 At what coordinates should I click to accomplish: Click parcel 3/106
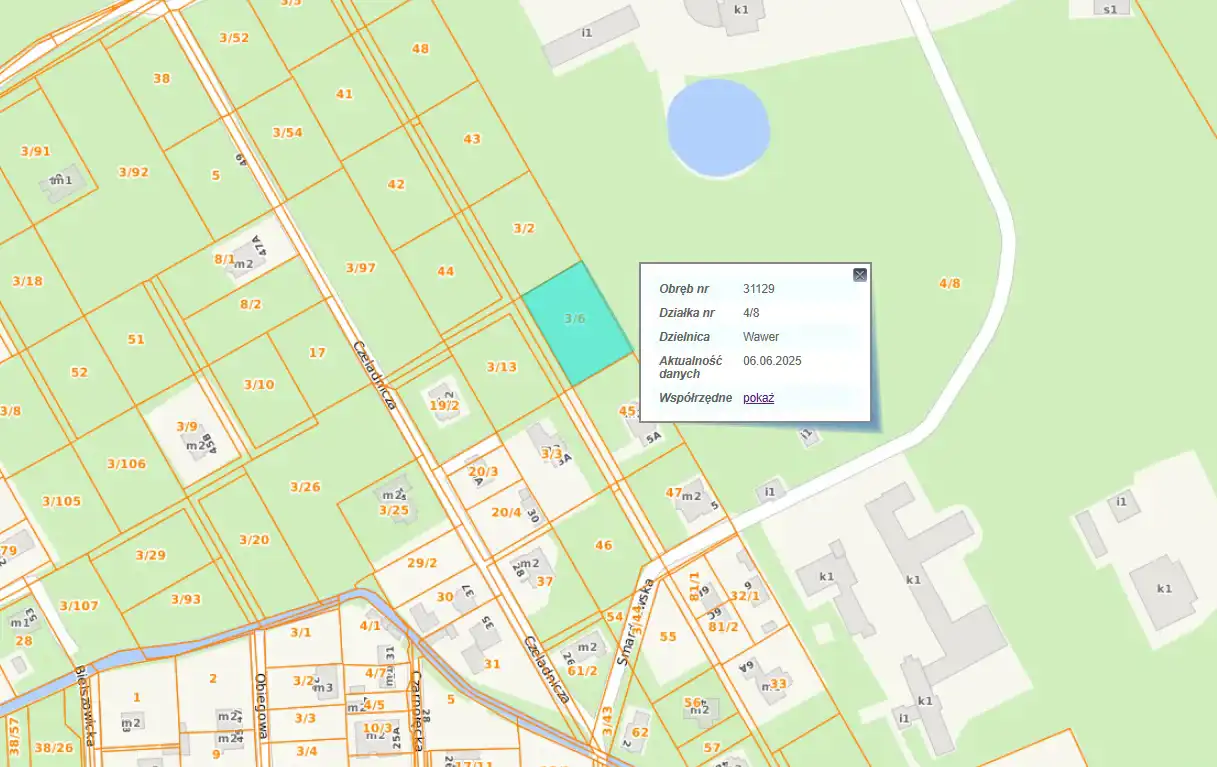click(x=126, y=464)
